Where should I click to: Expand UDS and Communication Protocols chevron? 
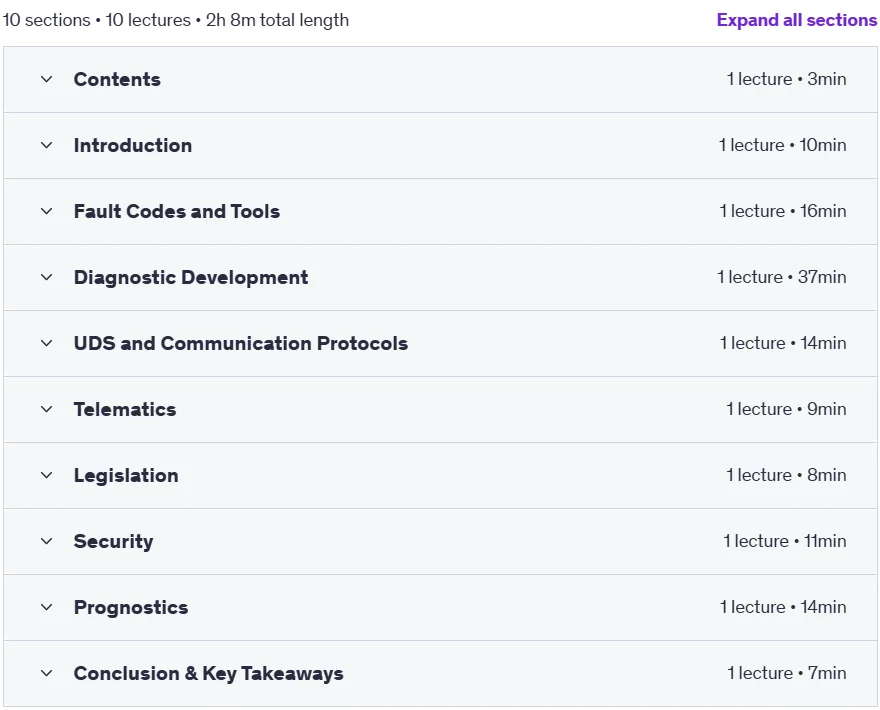47,343
